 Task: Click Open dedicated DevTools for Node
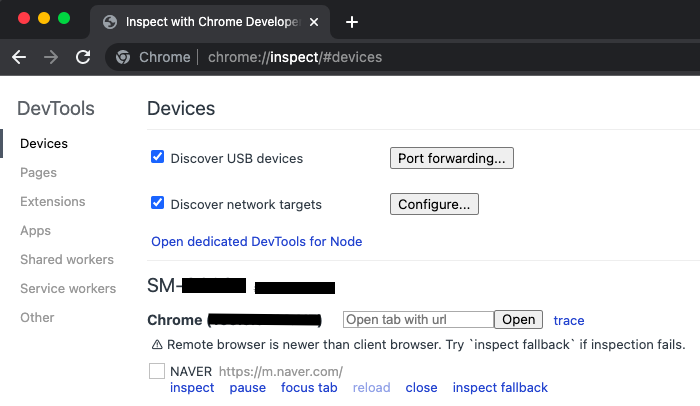point(257,242)
